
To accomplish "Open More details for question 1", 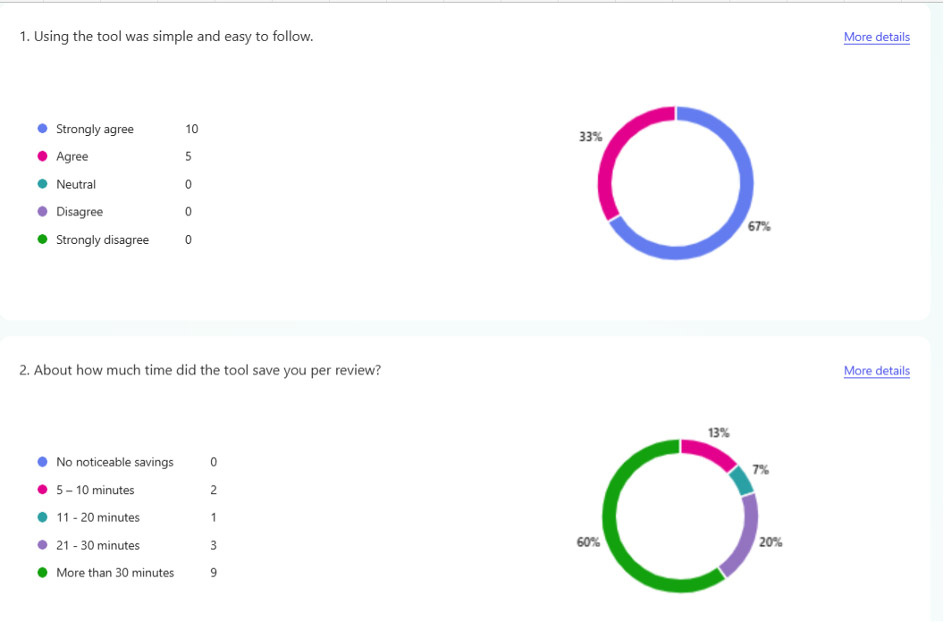I will tap(876, 37).
